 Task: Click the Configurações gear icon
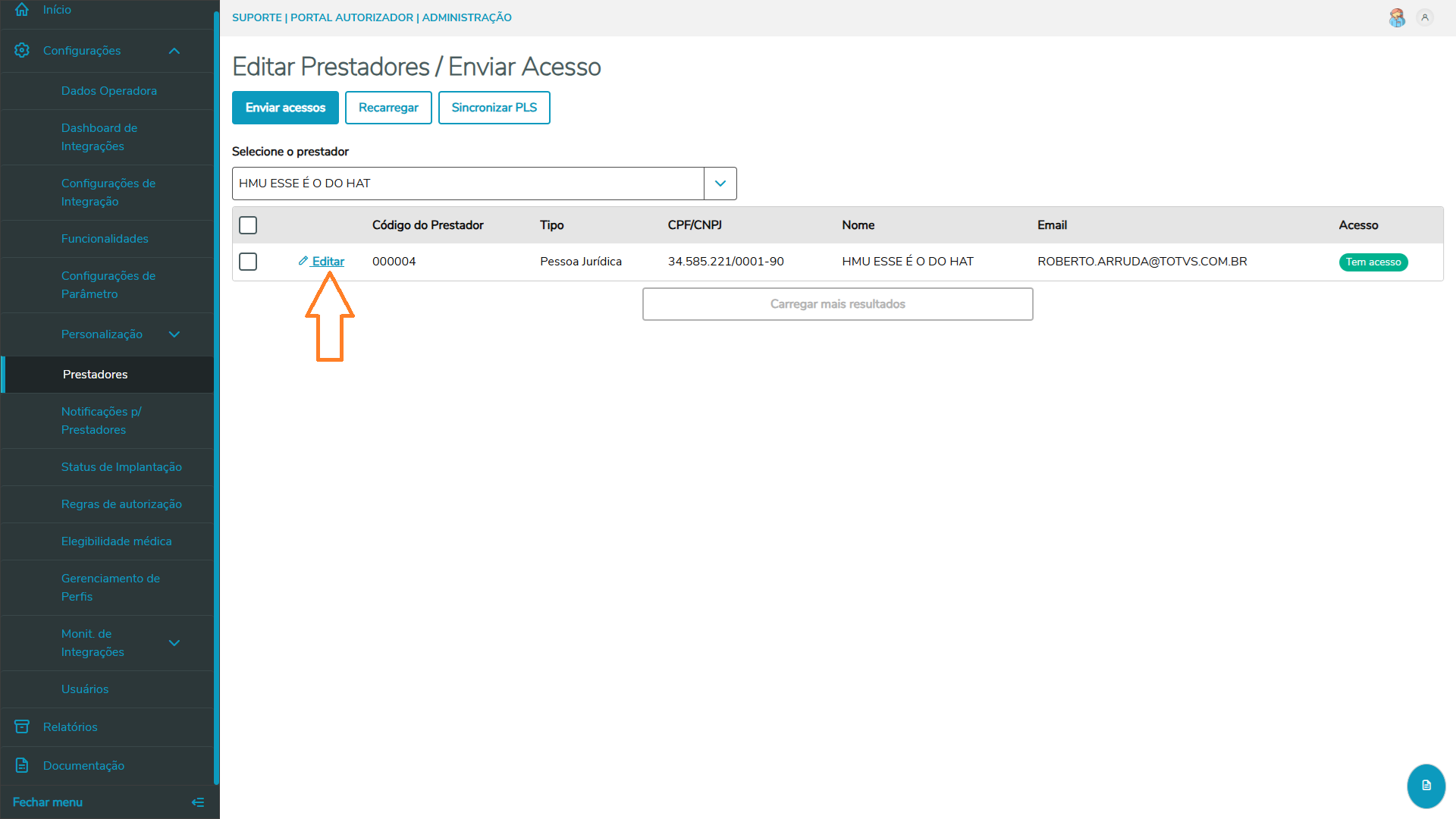coord(22,50)
